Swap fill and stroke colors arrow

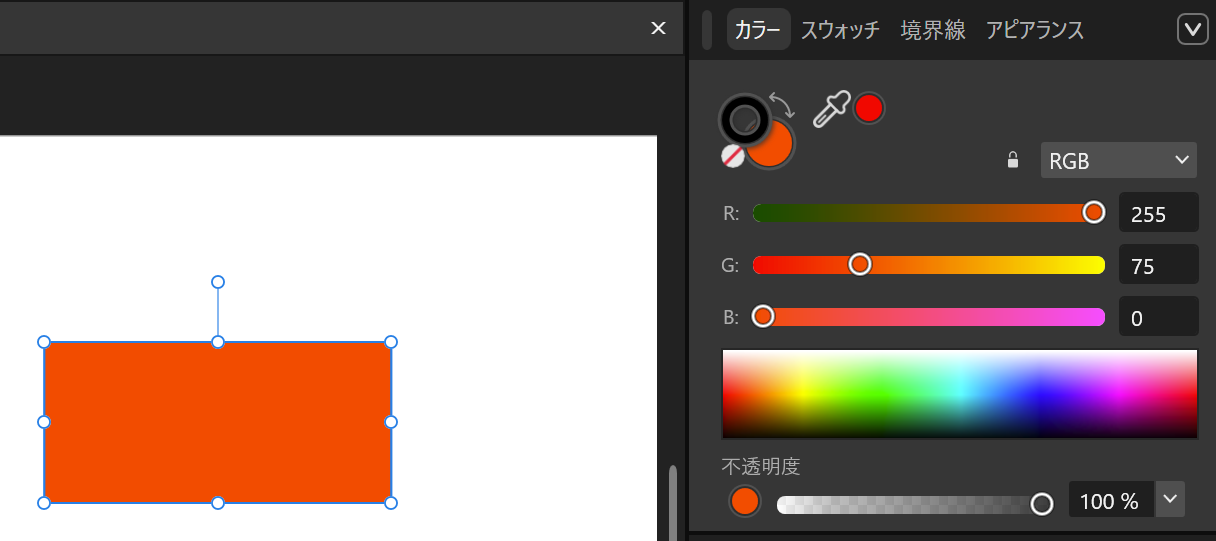[x=782, y=105]
